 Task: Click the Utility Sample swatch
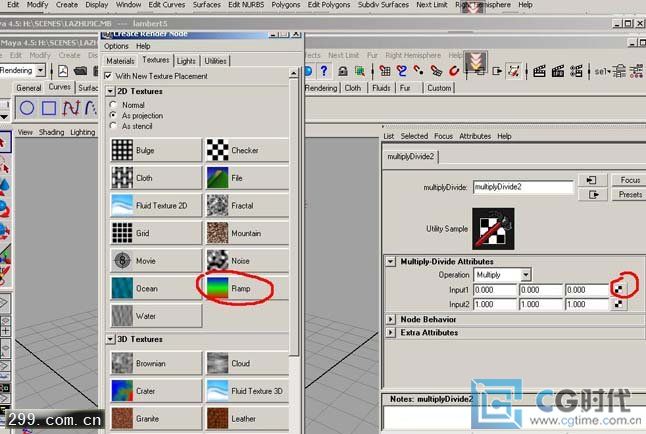[493, 229]
